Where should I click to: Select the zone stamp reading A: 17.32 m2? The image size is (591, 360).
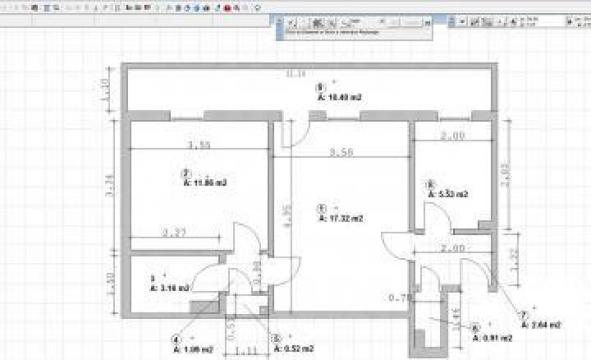pyautogui.click(x=341, y=218)
